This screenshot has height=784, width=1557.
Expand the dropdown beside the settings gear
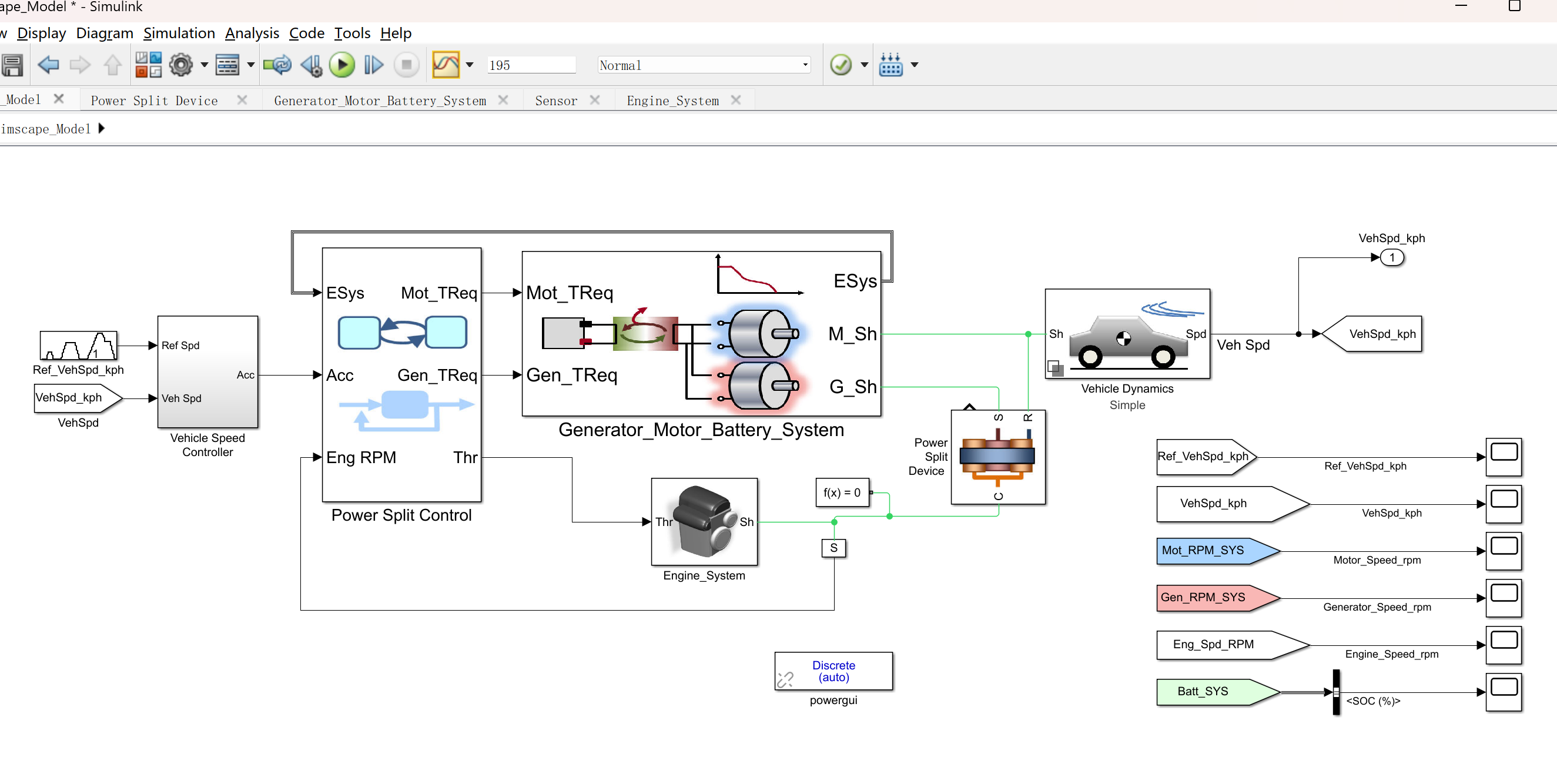[x=204, y=65]
